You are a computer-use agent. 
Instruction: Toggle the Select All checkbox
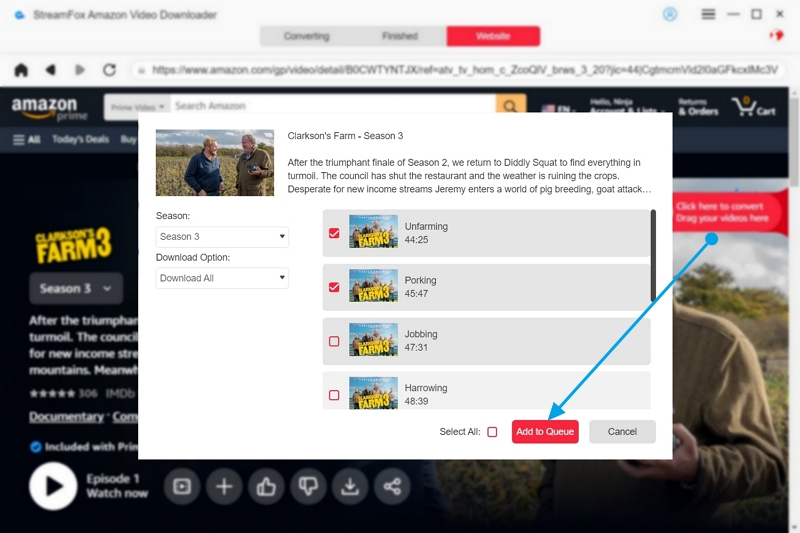click(492, 432)
